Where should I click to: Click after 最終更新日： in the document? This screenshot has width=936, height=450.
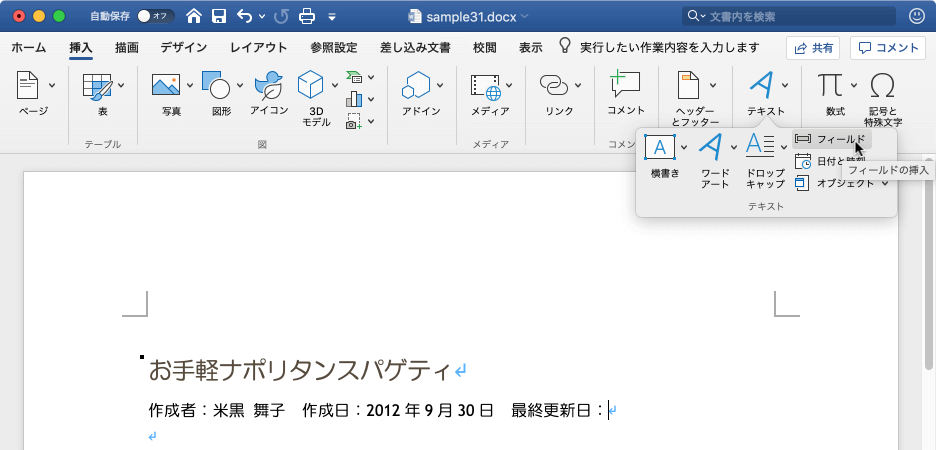(x=608, y=411)
